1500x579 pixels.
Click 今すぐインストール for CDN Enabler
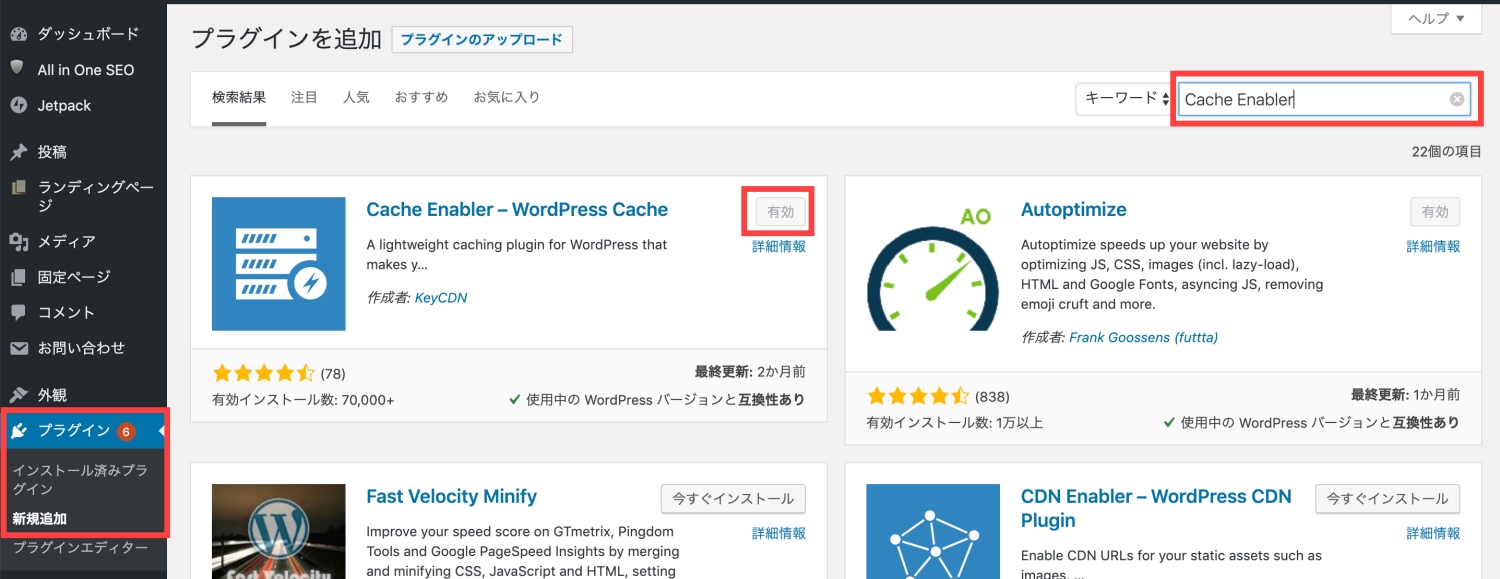pyautogui.click(x=1388, y=498)
